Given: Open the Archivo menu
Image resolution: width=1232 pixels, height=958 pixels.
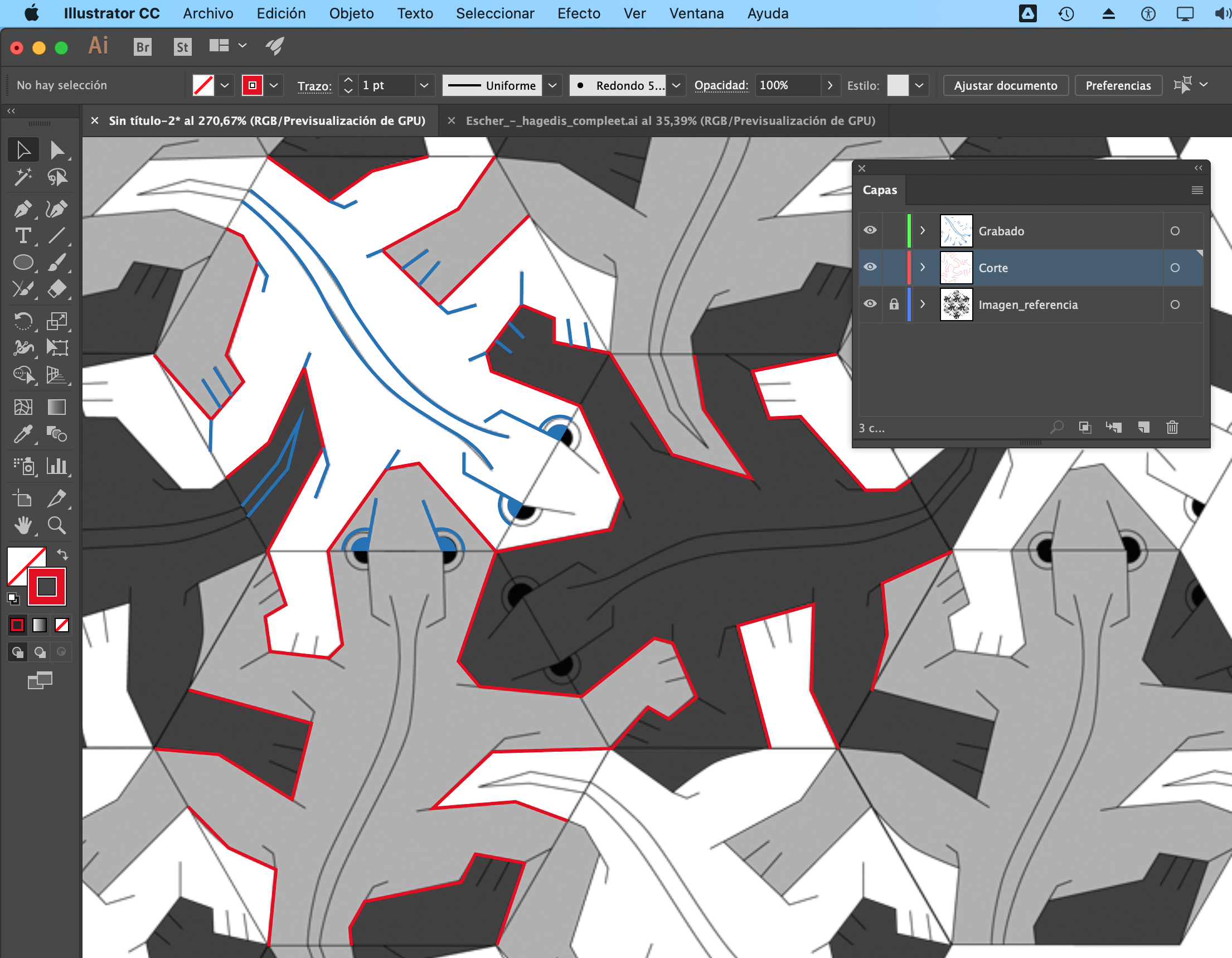Looking at the screenshot, I should click(208, 13).
